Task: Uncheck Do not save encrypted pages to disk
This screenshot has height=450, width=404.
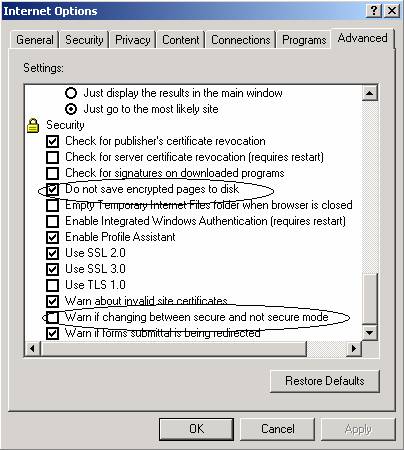Action: pos(53,189)
